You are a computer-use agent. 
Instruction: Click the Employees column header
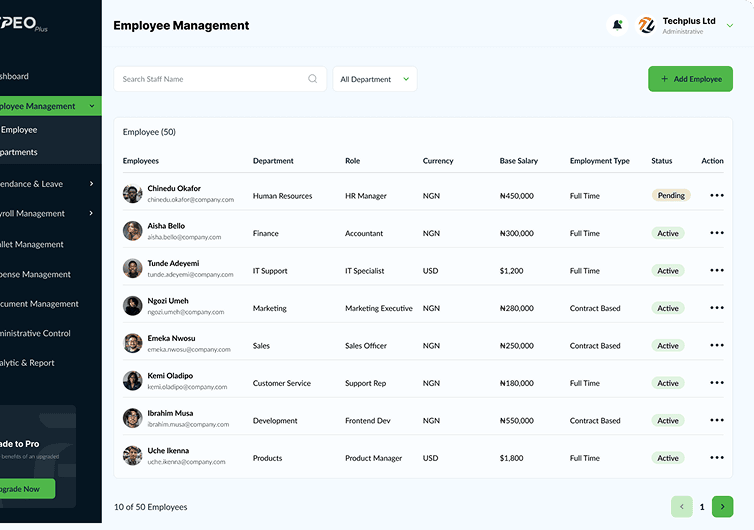coord(140,161)
